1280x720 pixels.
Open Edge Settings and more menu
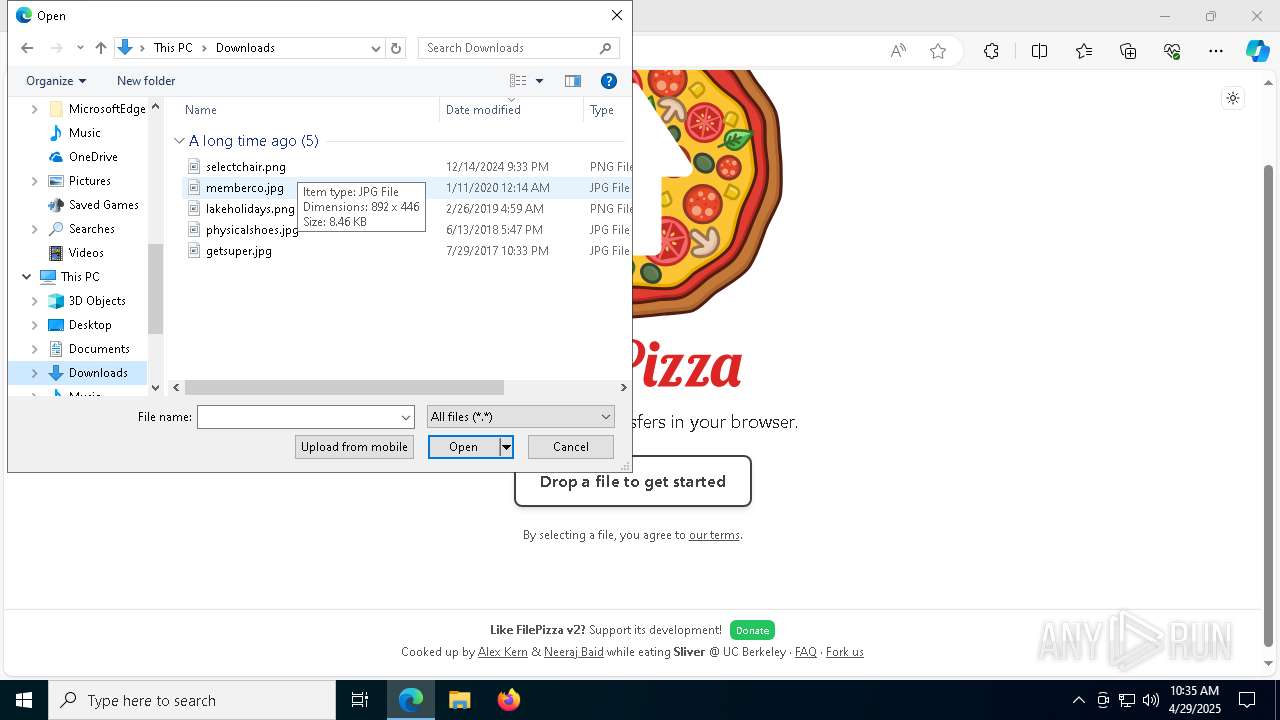coord(1216,51)
